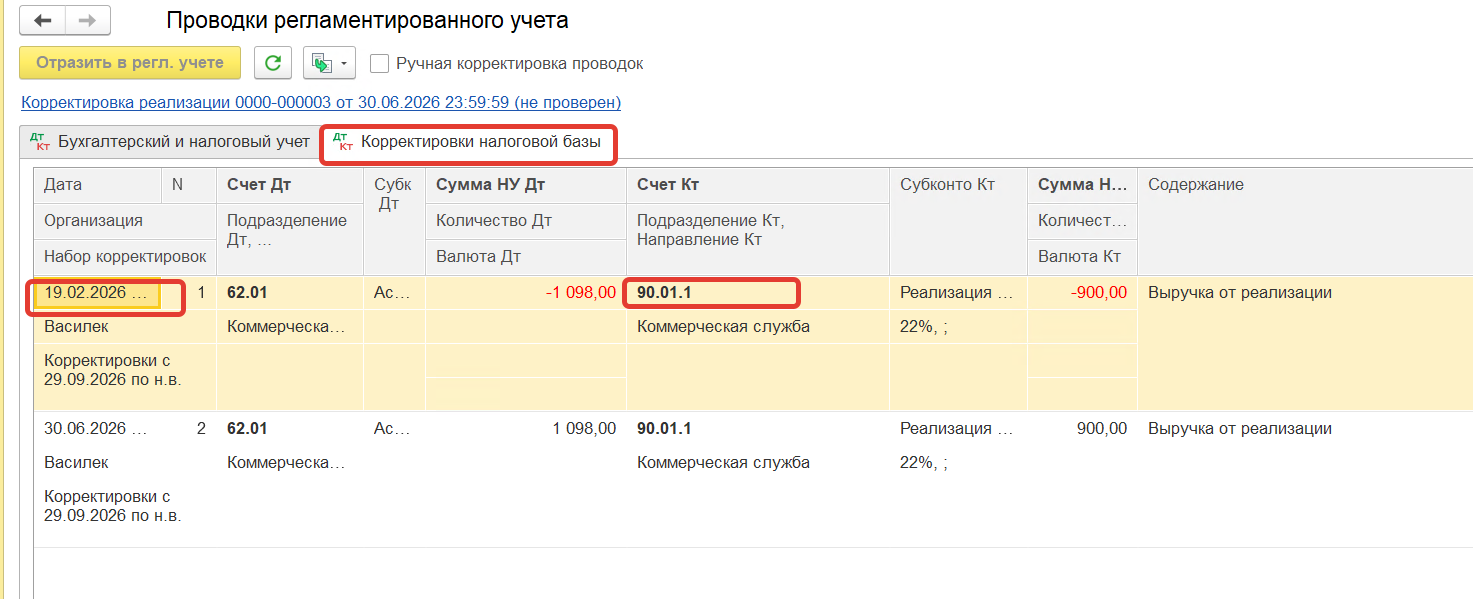Go forward using the right arrow
This screenshot has height=599, width=1473.
coord(88,20)
